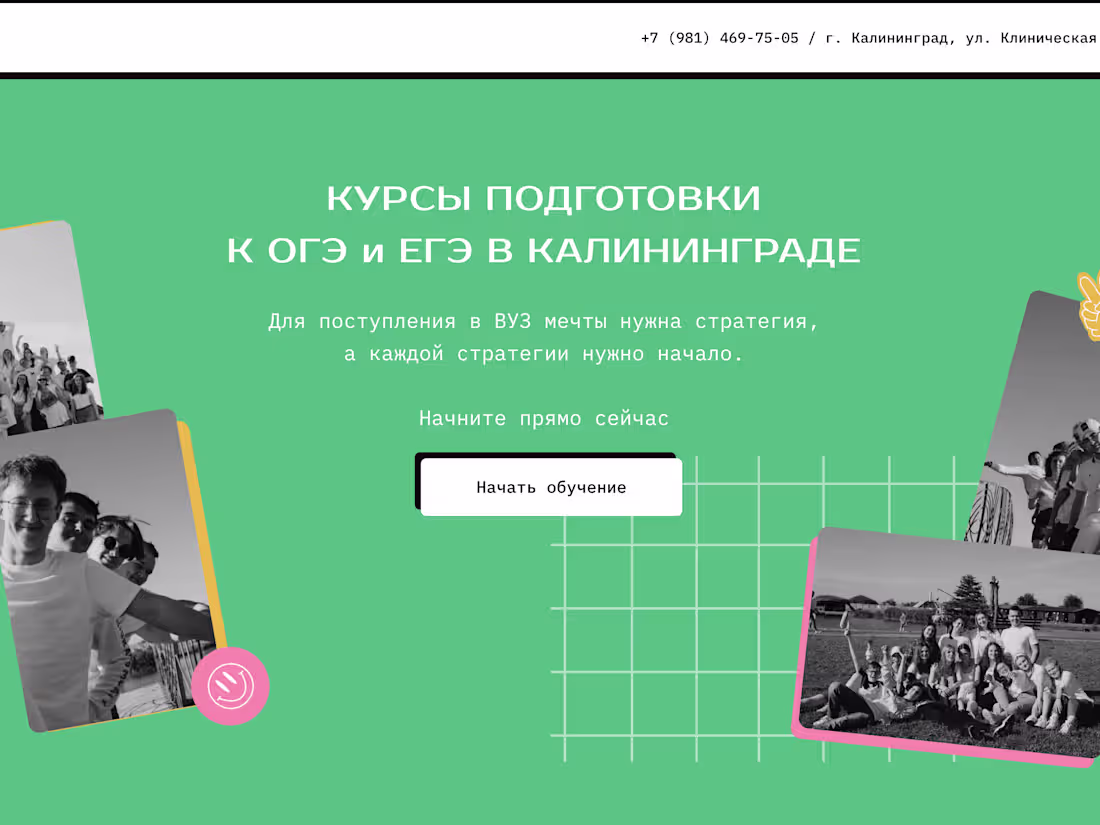Image resolution: width=1100 pixels, height=825 pixels.
Task: Click the heading line 'К ОГЭ и ЕГЭ В КАЛИНИНГРАДЕ'
Action: point(544,250)
